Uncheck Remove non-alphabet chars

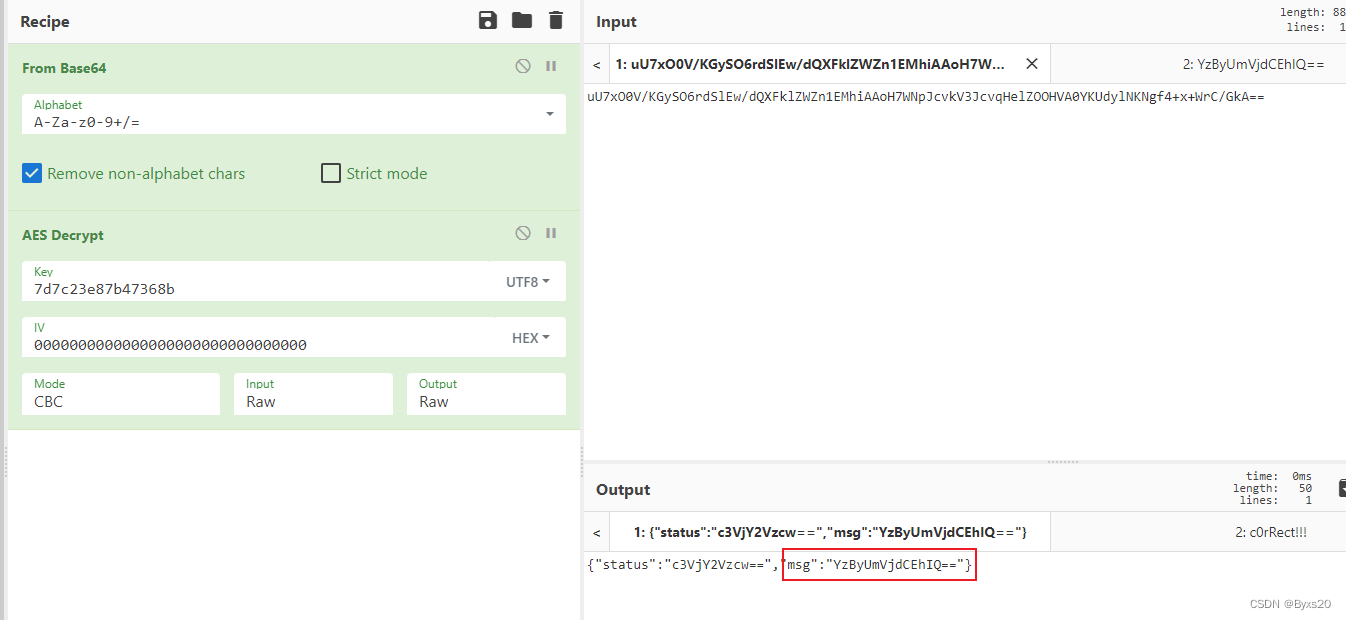pos(31,173)
